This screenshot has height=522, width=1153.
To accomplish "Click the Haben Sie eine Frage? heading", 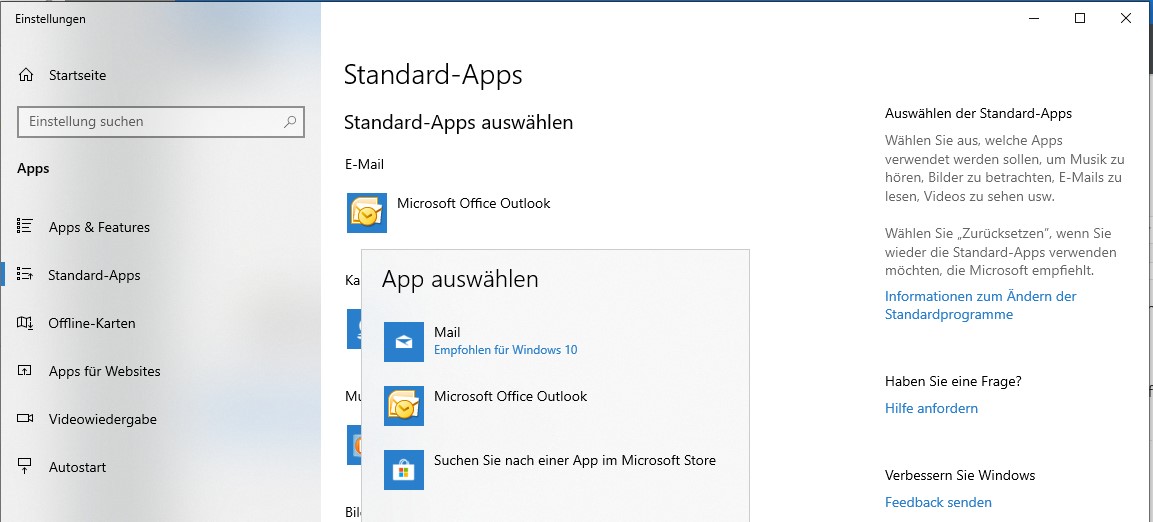I will [953, 381].
